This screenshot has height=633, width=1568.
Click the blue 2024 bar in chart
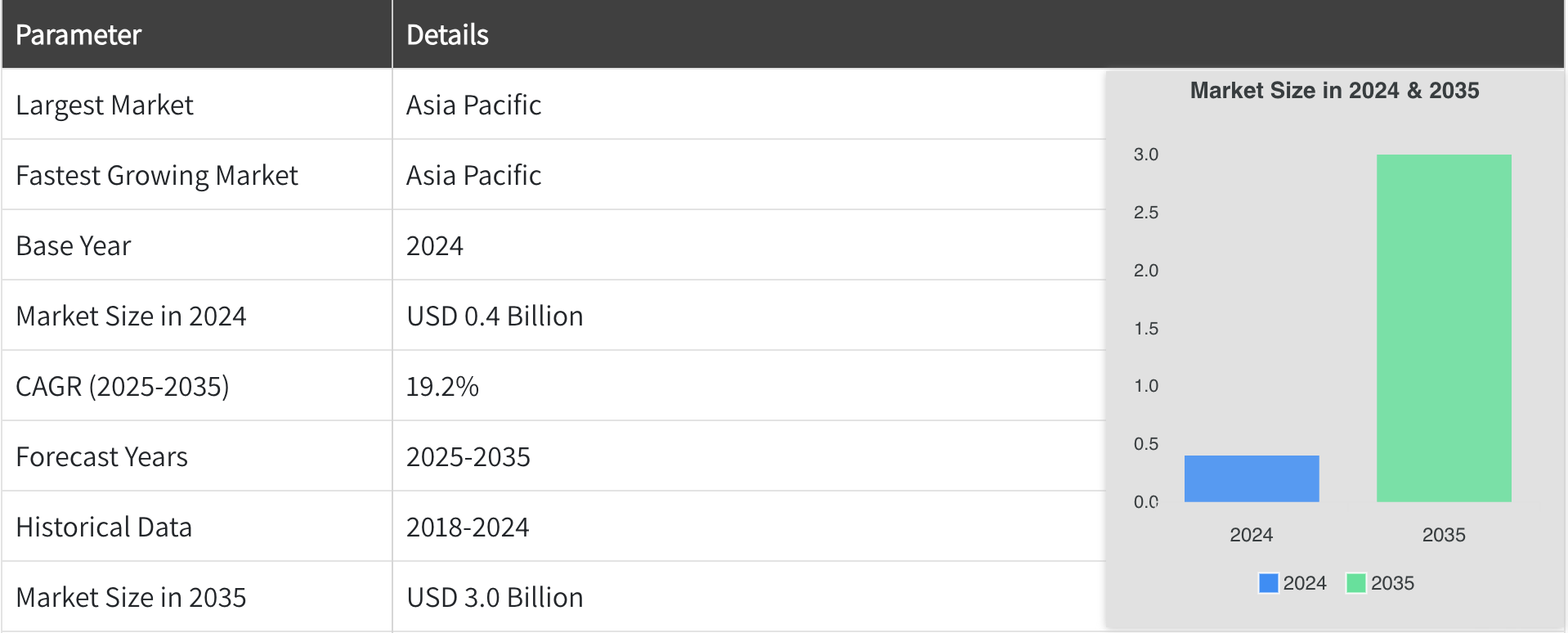1251,478
